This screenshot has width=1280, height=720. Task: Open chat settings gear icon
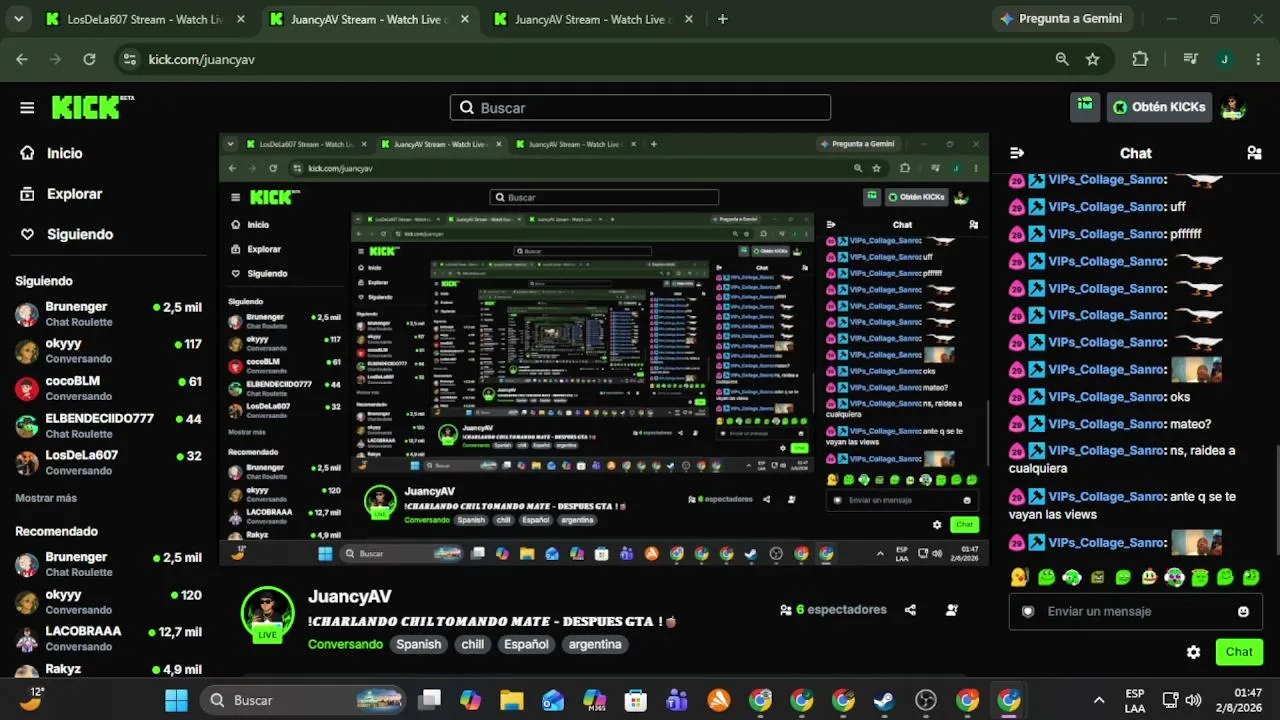1193,652
